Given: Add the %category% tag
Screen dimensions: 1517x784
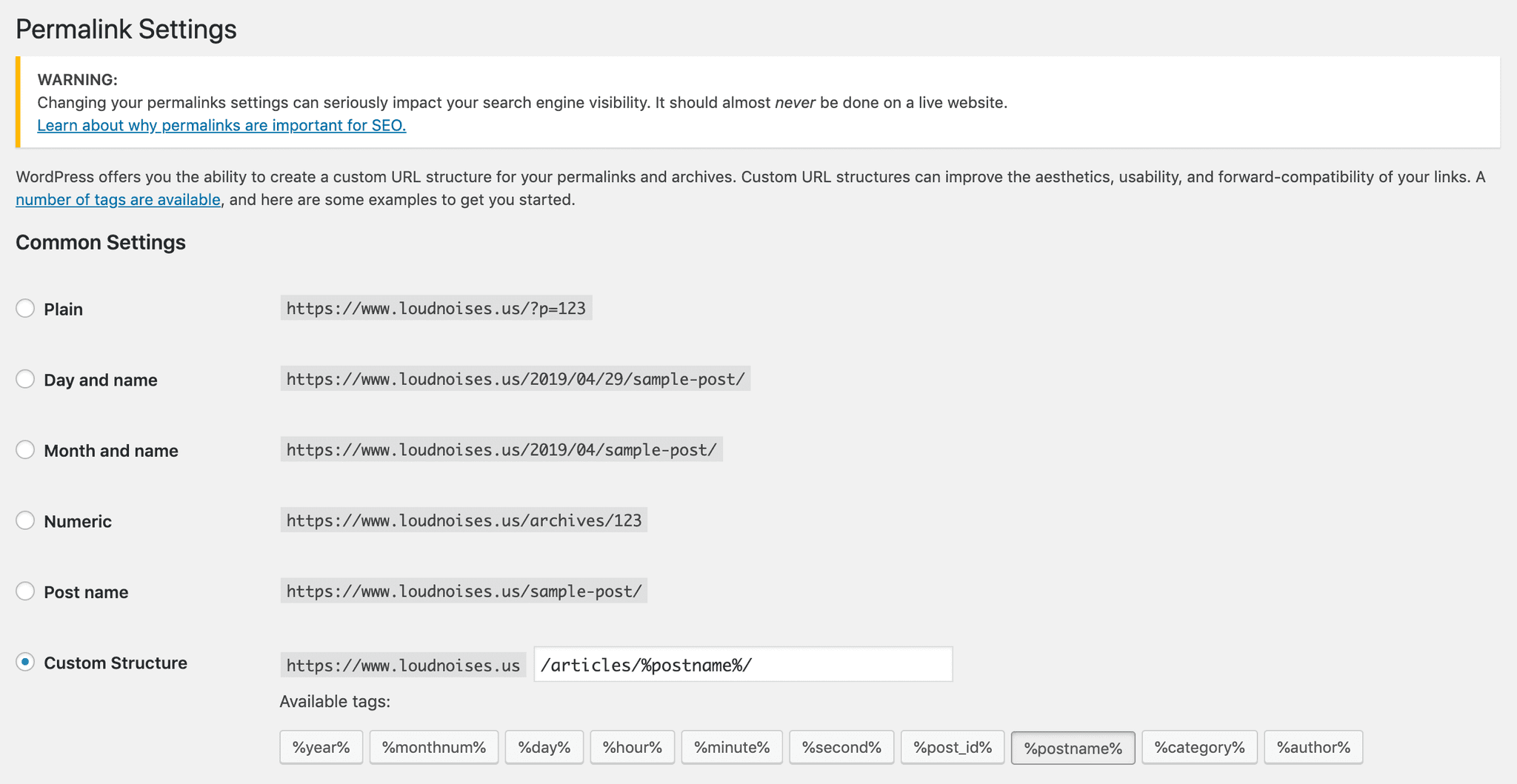Looking at the screenshot, I should (x=1200, y=747).
